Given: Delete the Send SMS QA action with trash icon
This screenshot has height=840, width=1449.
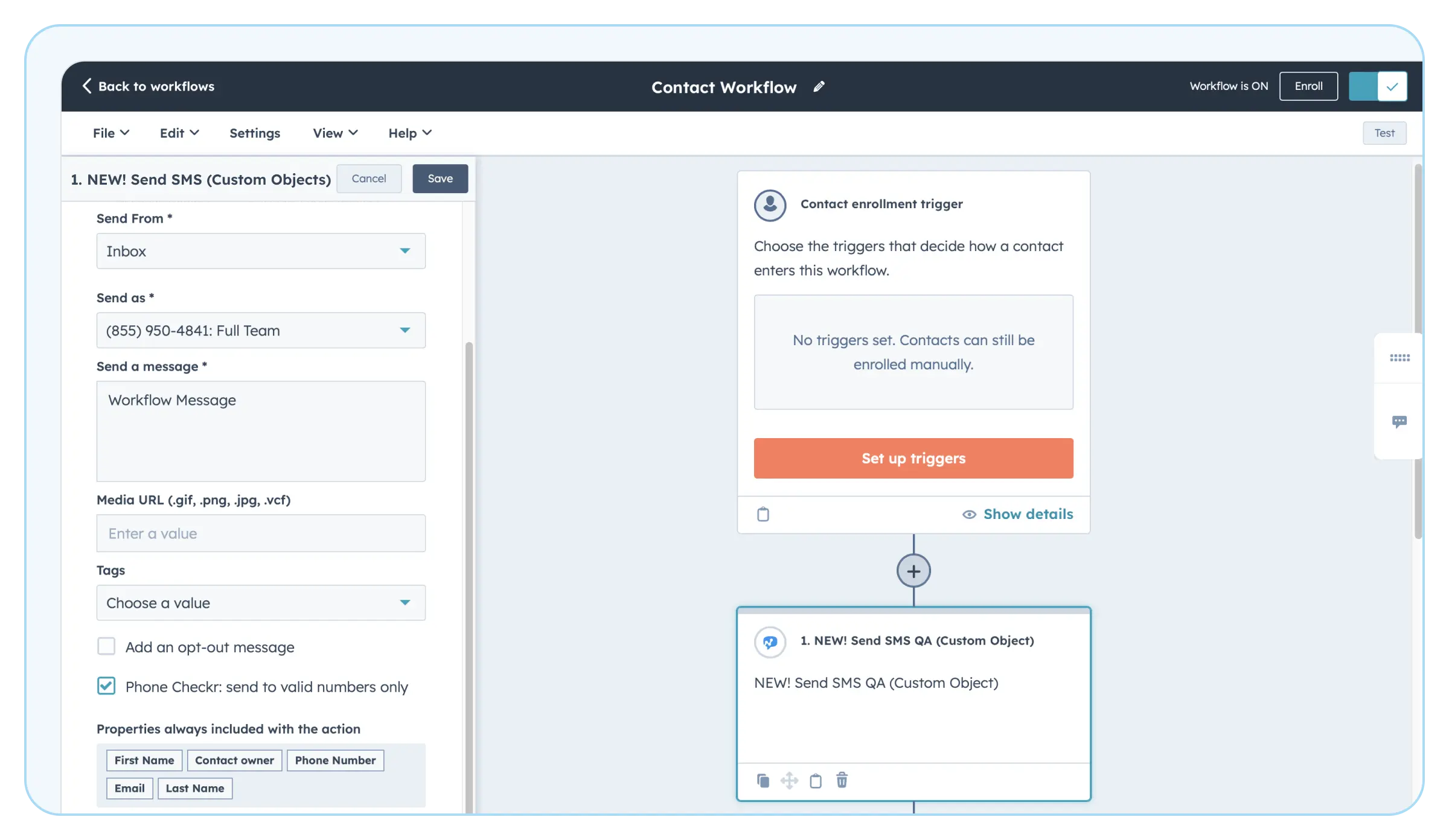Looking at the screenshot, I should pyautogui.click(x=842, y=780).
